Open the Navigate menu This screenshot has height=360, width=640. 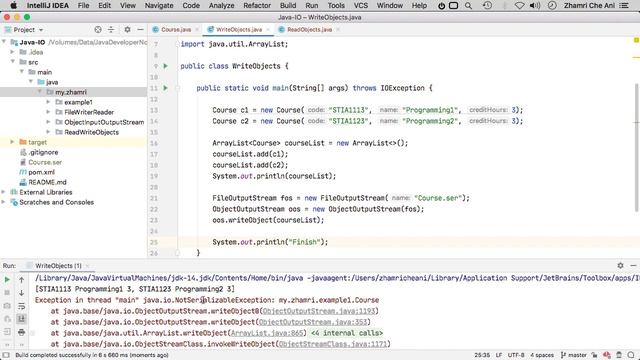(159, 5)
